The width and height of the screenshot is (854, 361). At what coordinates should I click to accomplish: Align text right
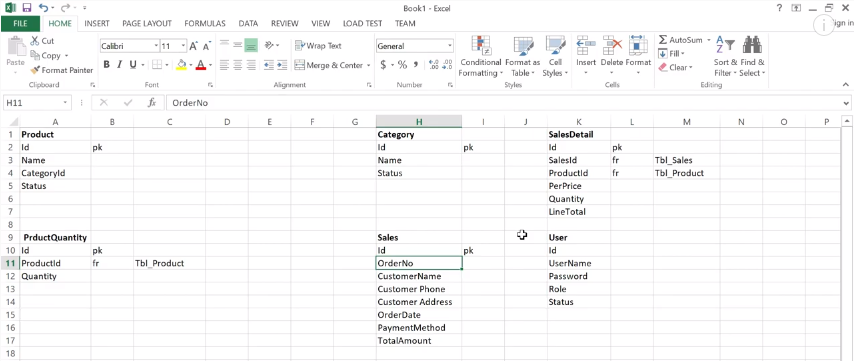click(251, 65)
